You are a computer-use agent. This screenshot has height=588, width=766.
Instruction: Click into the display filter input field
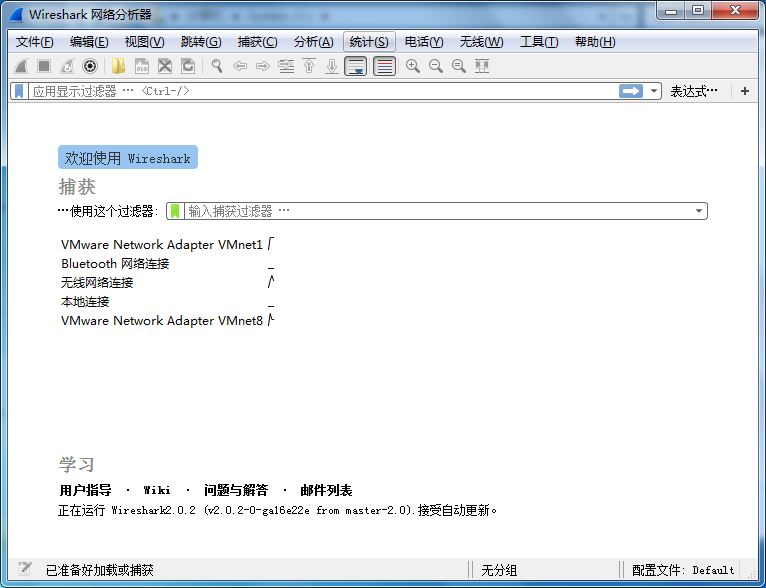pyautogui.click(x=322, y=91)
